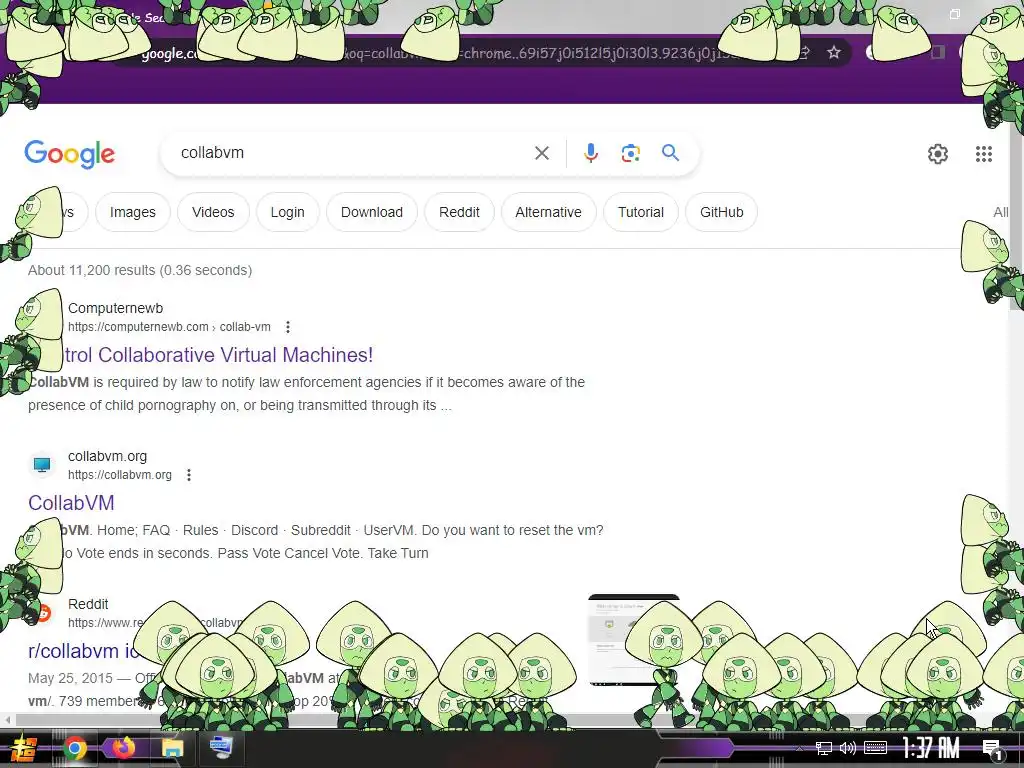Open the computer app icon in the taskbar
Viewport: 1024px width, 768px height.
point(221,748)
